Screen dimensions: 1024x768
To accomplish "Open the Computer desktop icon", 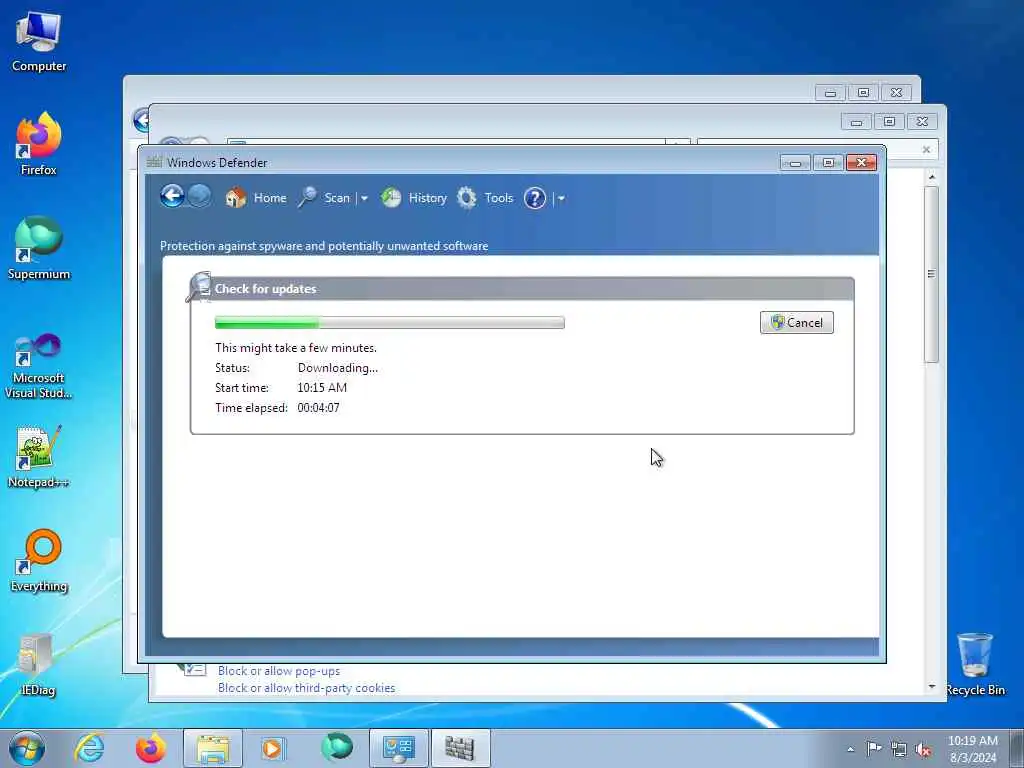I will click(39, 42).
